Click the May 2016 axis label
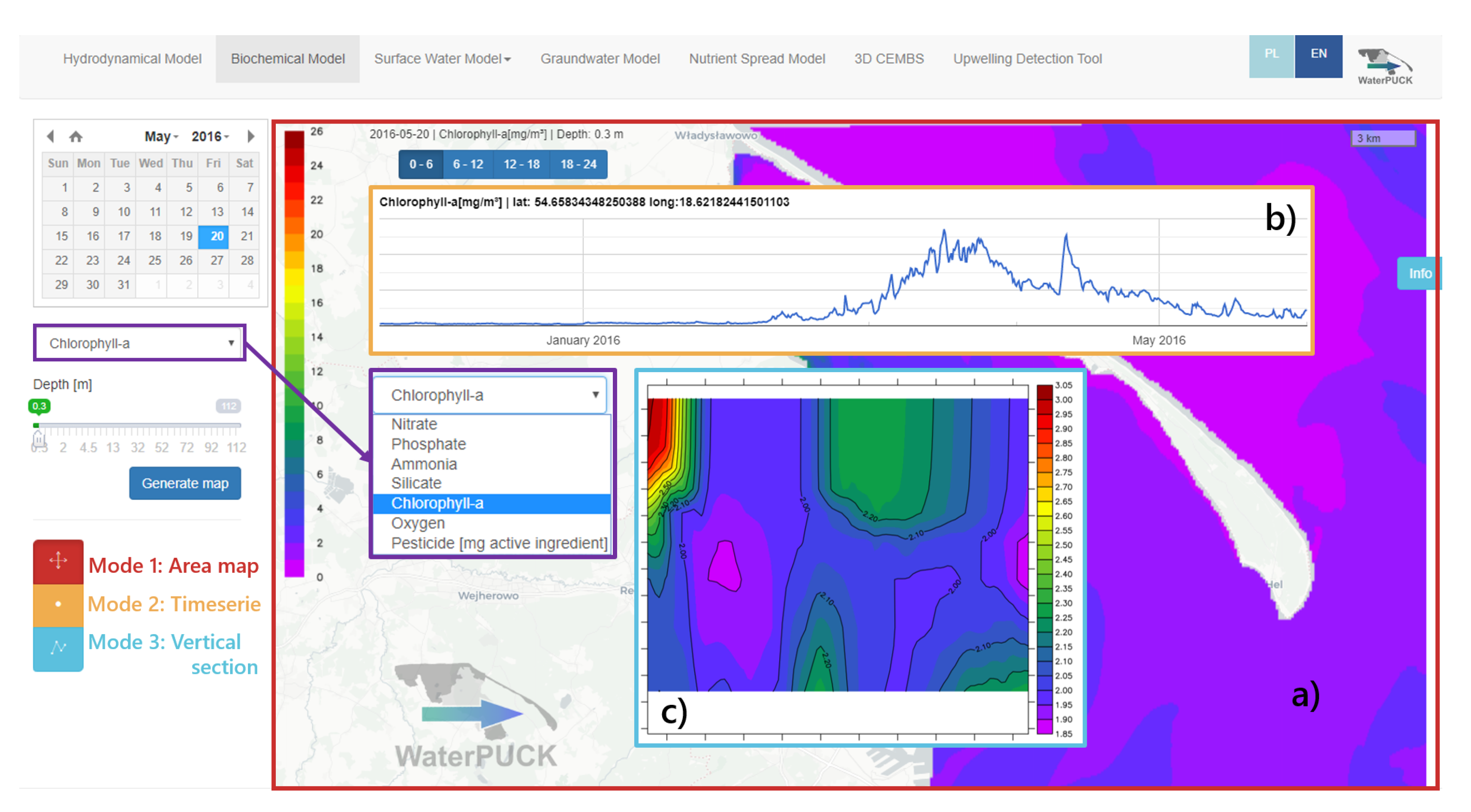Image resolution: width=1471 pixels, height=812 pixels. tap(1159, 340)
